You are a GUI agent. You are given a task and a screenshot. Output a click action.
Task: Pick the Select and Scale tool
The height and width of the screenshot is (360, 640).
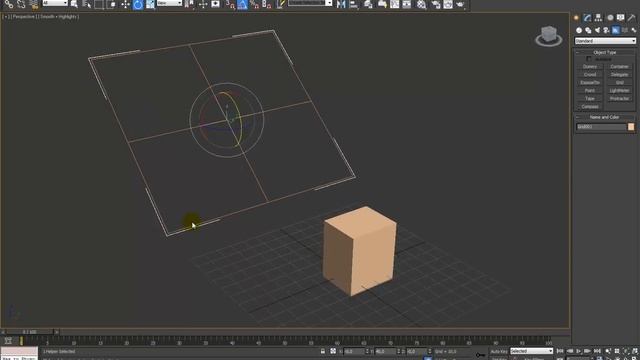pyautogui.click(x=150, y=4)
